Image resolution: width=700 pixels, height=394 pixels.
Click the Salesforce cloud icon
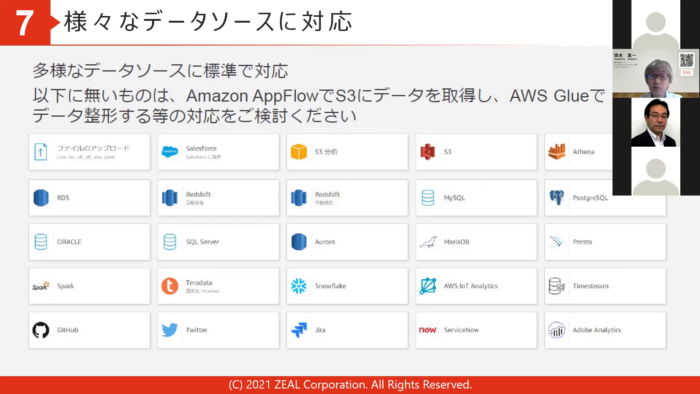[x=170, y=152]
